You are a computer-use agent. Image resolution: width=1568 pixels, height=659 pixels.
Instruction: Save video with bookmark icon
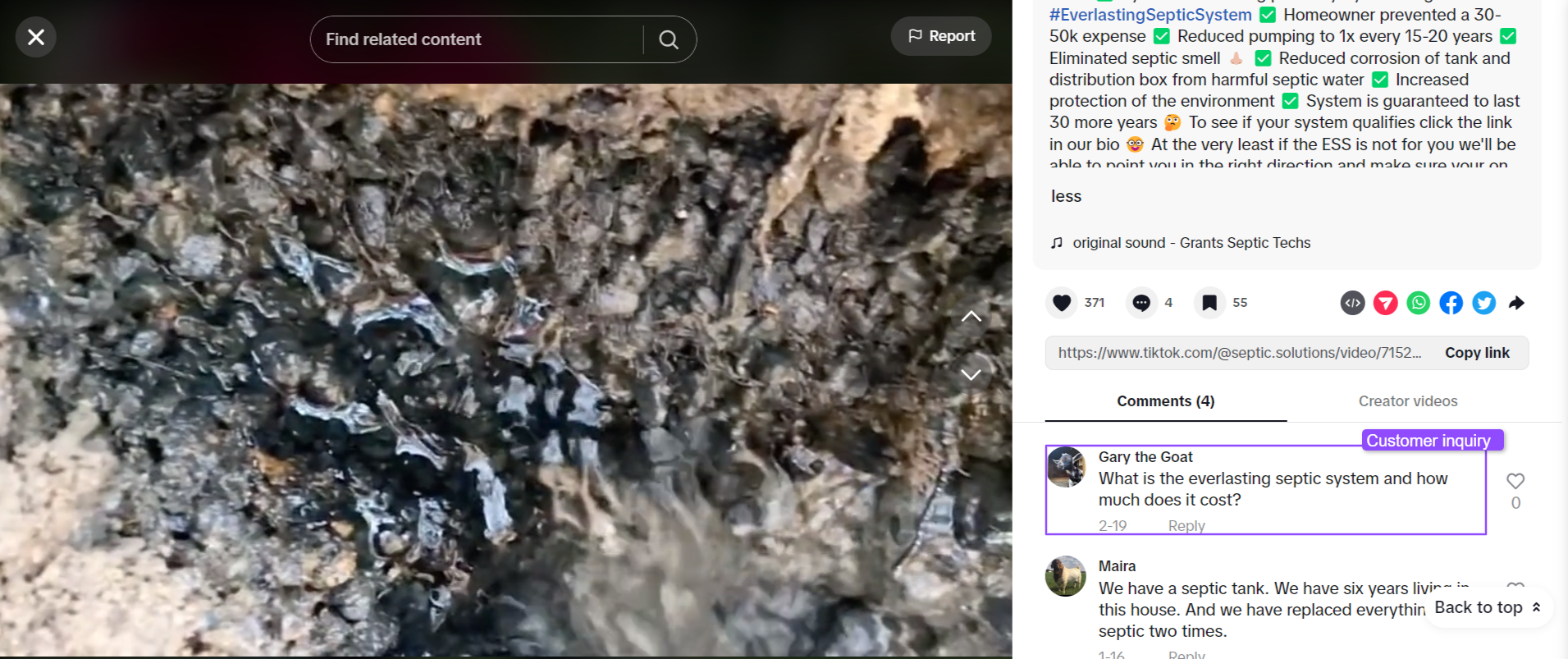pyautogui.click(x=1209, y=303)
